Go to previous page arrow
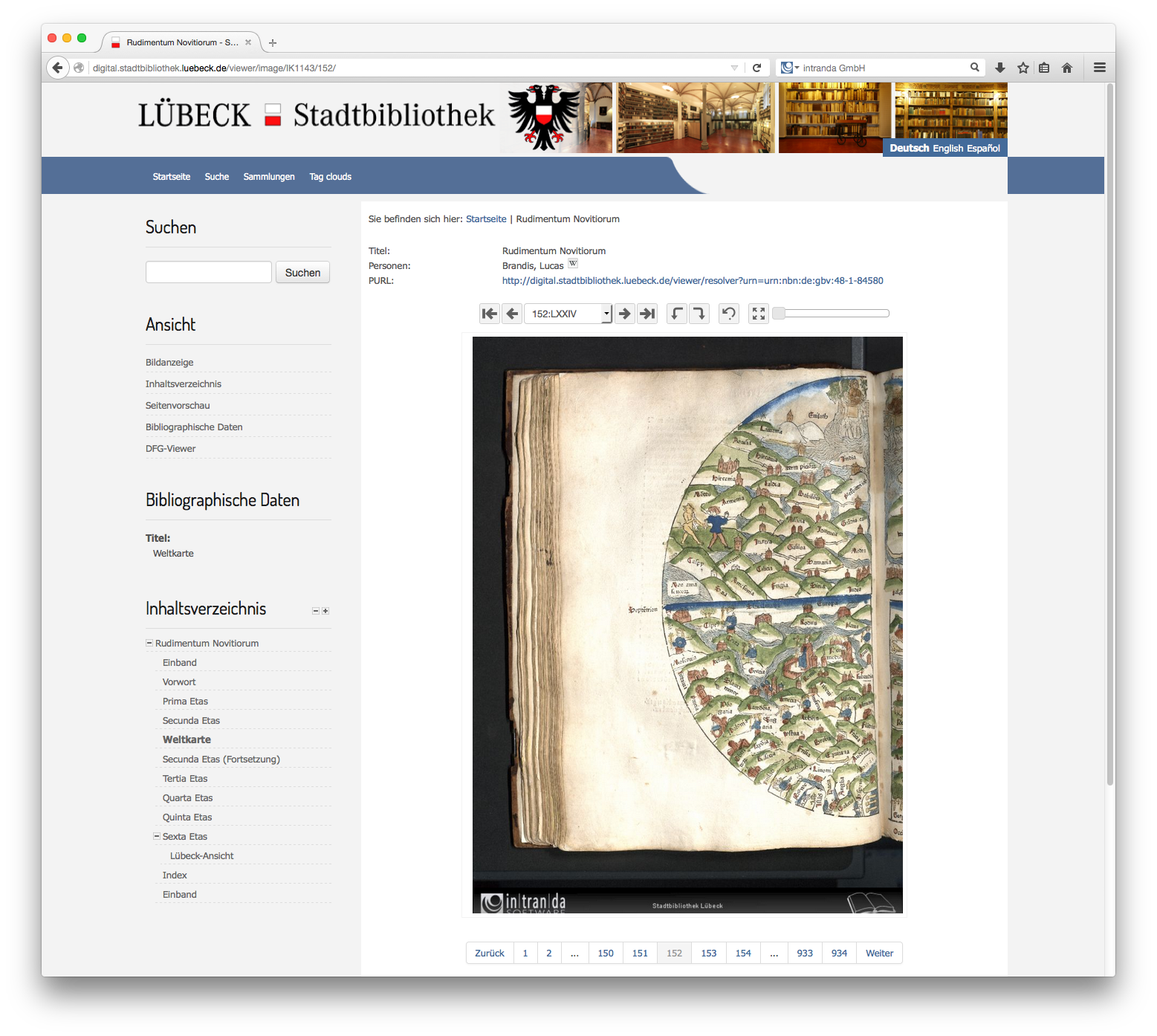The height and width of the screenshot is (1036, 1157). (512, 314)
